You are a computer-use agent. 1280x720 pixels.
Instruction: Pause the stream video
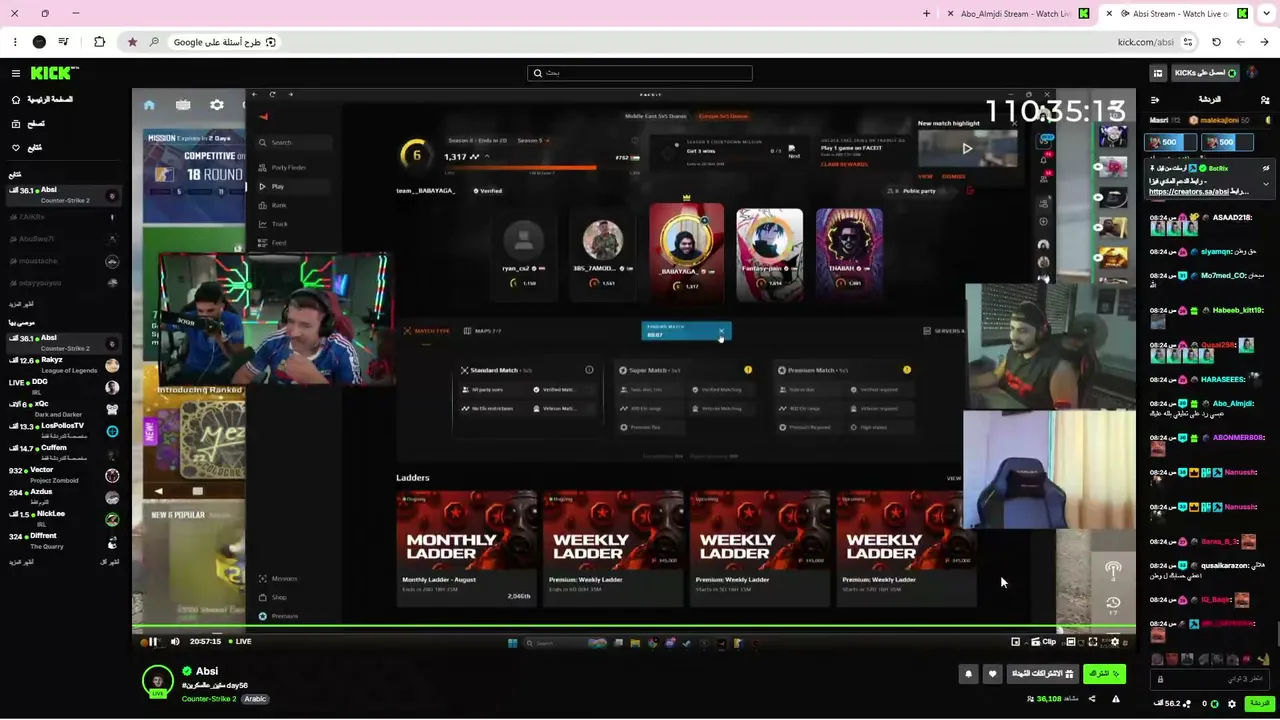(x=153, y=642)
